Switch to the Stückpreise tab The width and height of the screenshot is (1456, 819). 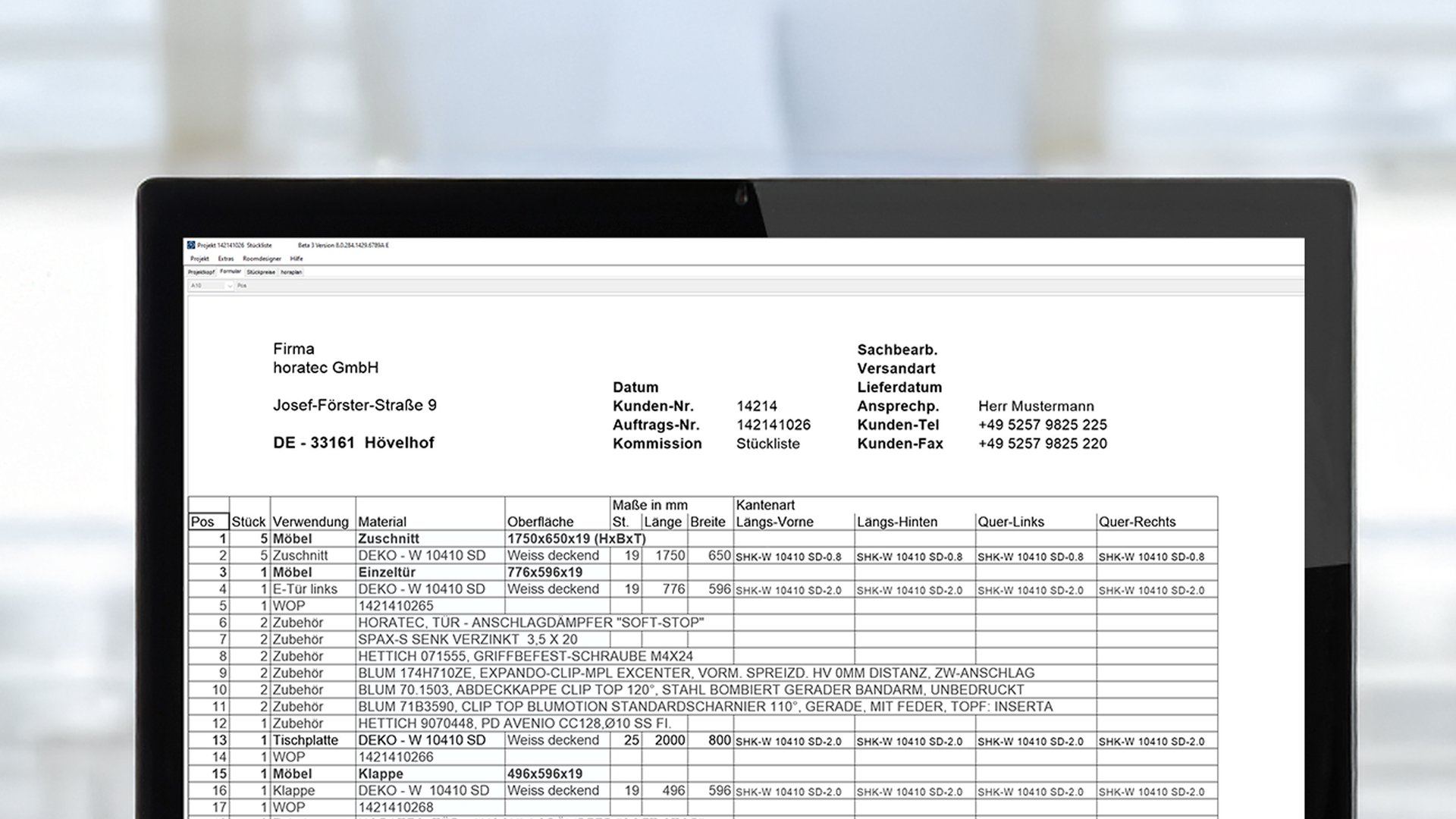(261, 271)
